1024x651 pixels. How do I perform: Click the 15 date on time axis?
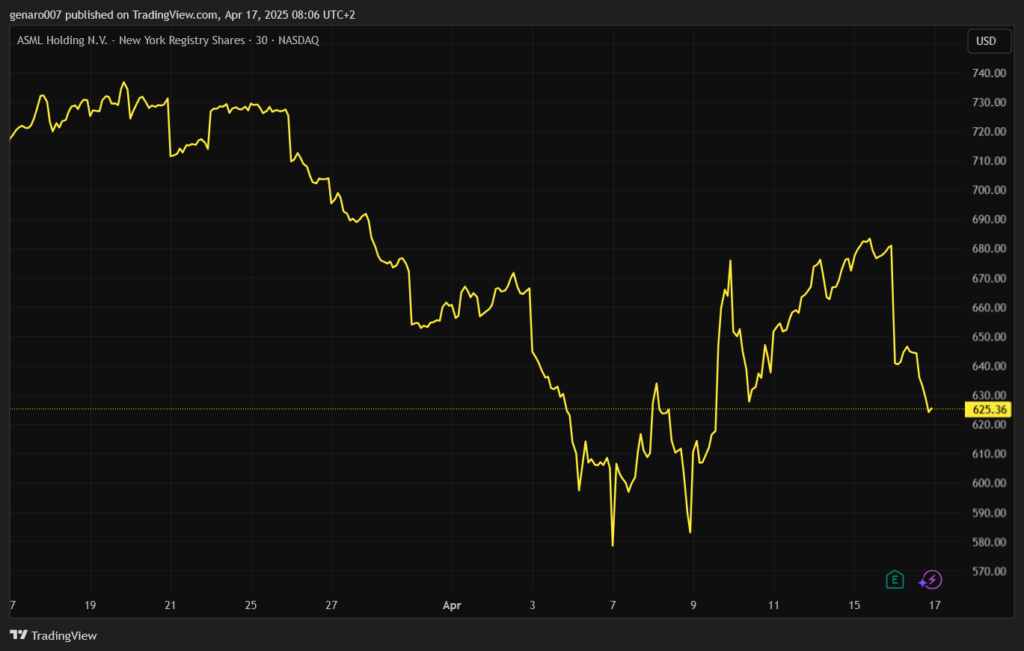coord(854,605)
